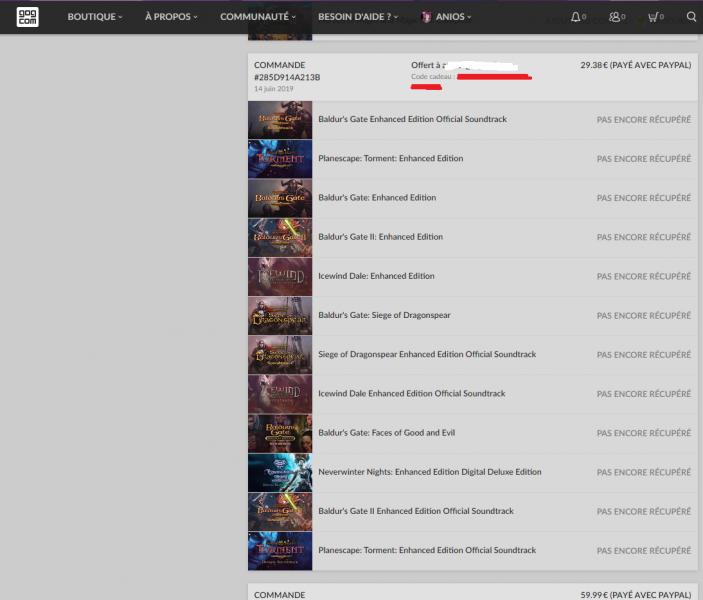Screen dimensions: 703x600
Task: Open Baldur's Gate II: Enhanced Edition thumbnail
Action: pos(280,237)
